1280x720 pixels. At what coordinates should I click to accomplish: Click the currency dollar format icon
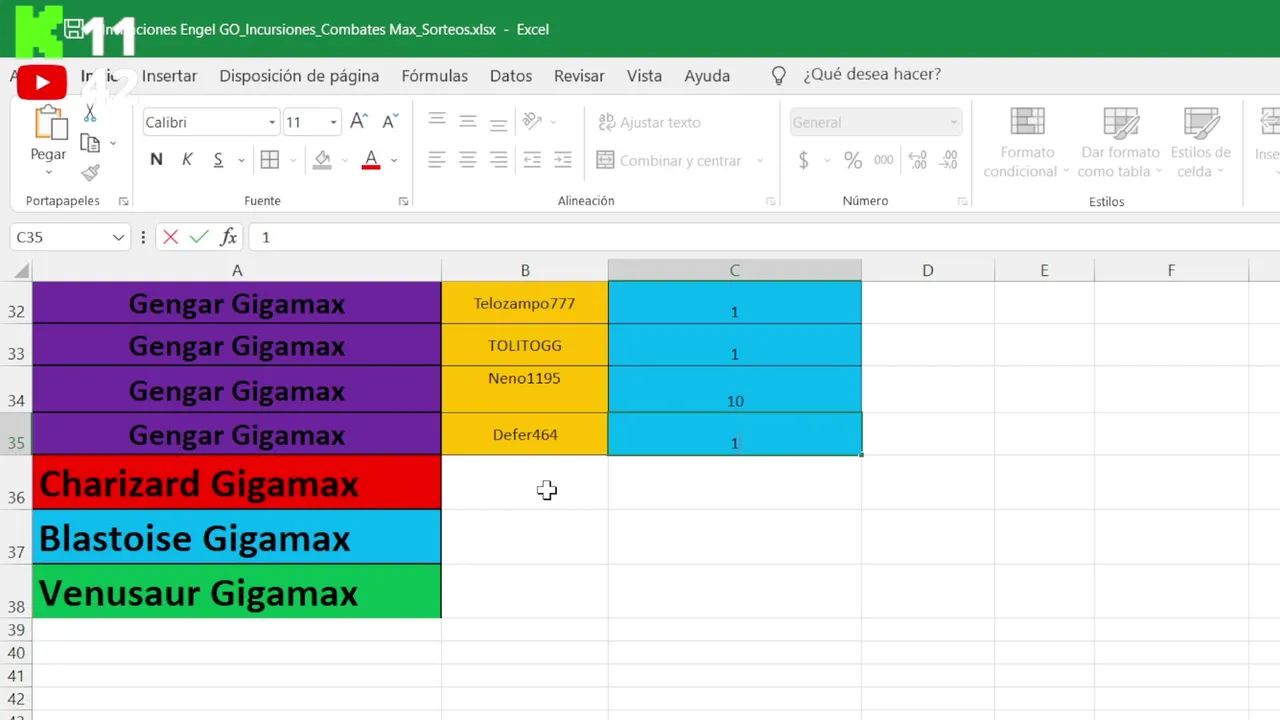804,160
